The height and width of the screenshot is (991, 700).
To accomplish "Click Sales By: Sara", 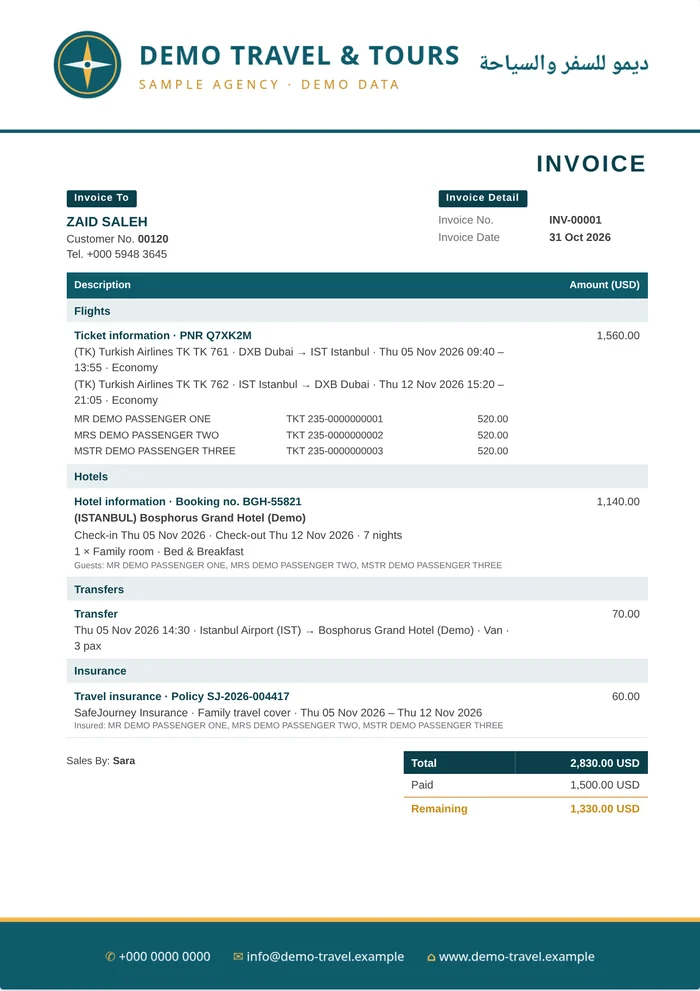I will tap(100, 761).
